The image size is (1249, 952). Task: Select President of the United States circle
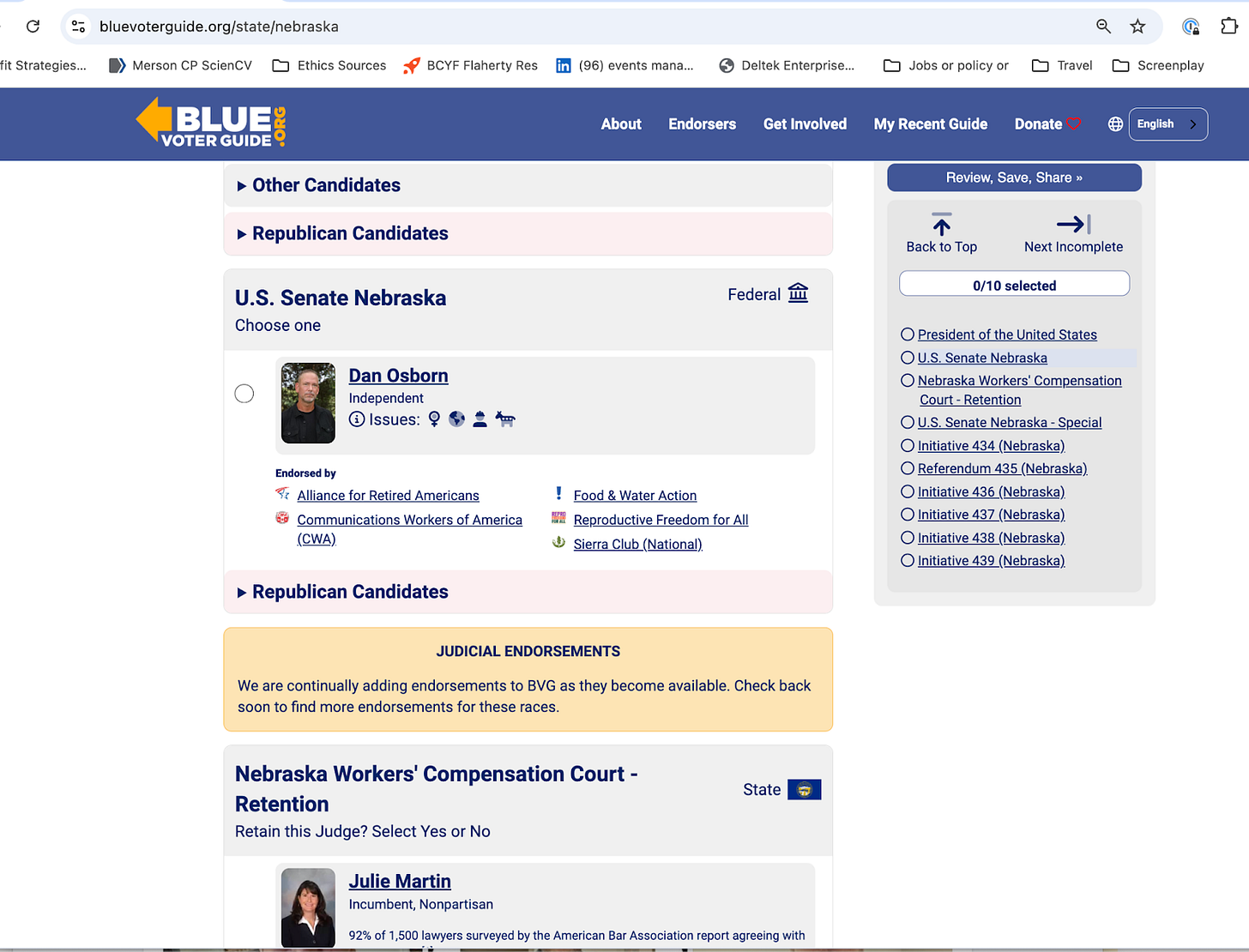tap(908, 334)
